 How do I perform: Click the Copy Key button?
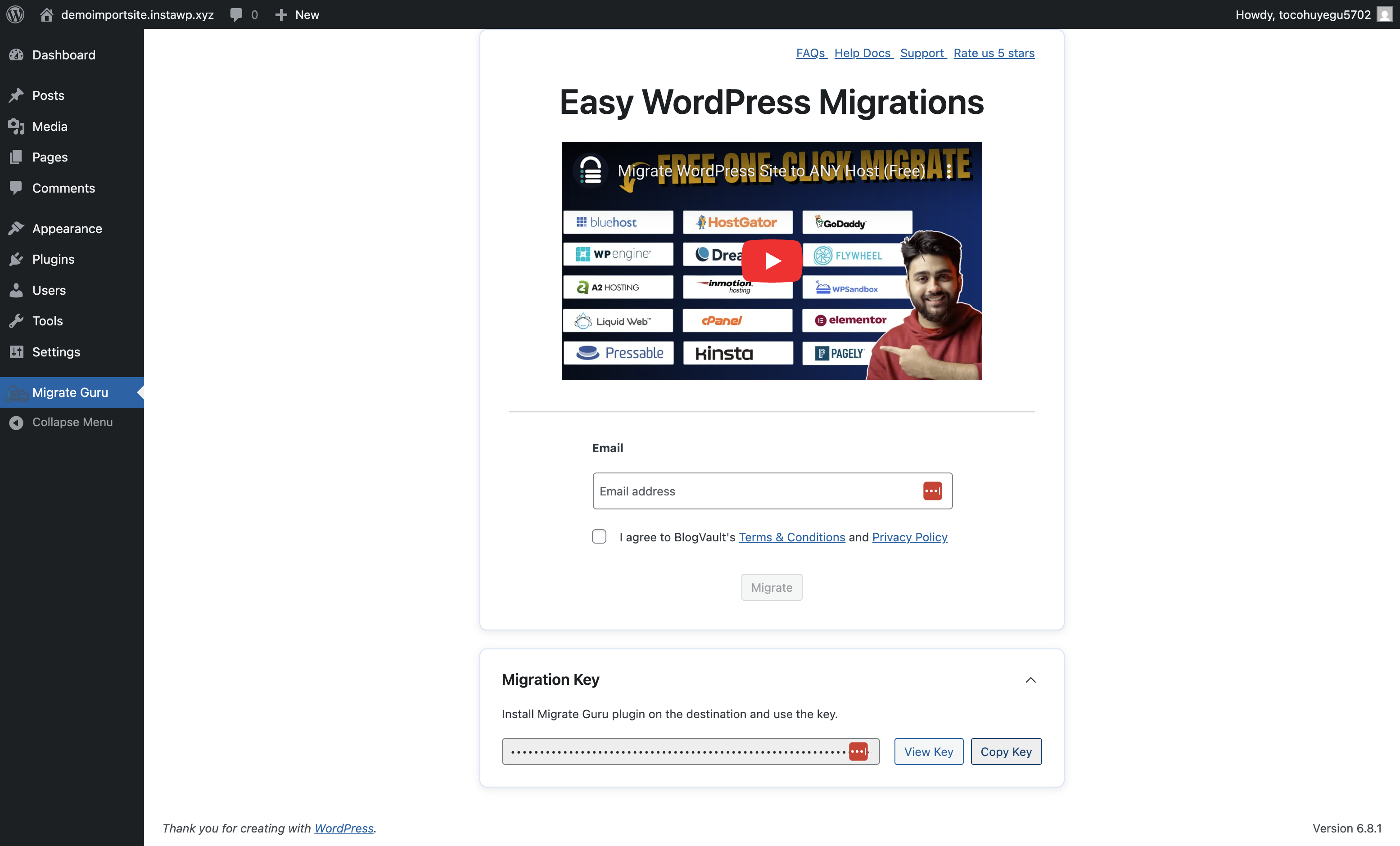click(x=1006, y=751)
